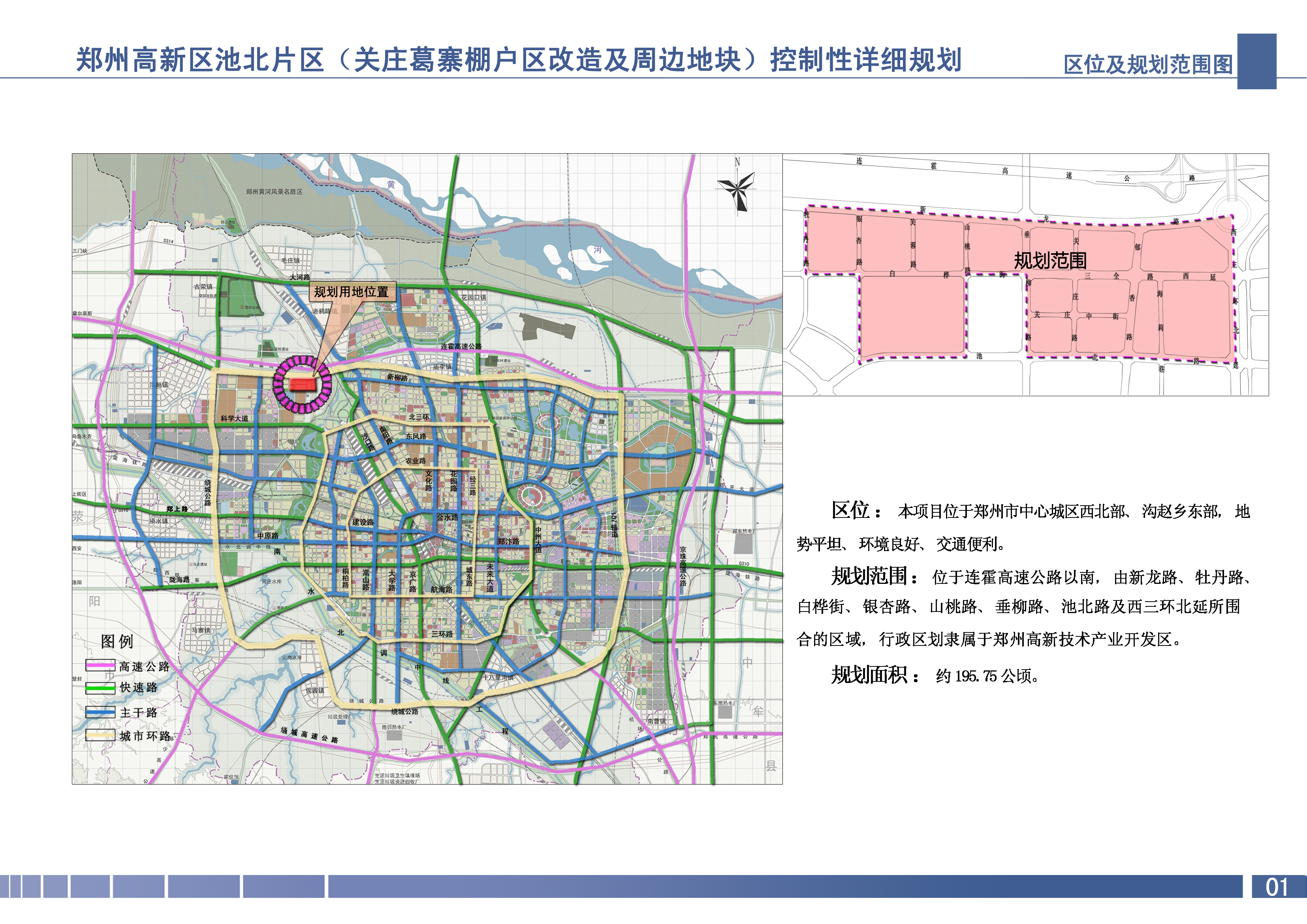1307x924 pixels.
Task: Click the 快速路 legend label text
Action: [138, 688]
